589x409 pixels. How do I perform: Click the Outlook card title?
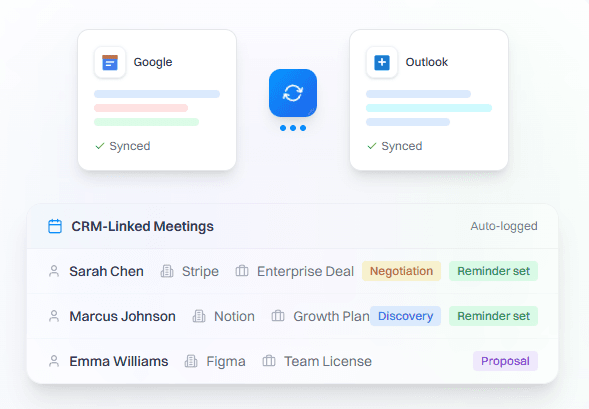[x=427, y=62]
